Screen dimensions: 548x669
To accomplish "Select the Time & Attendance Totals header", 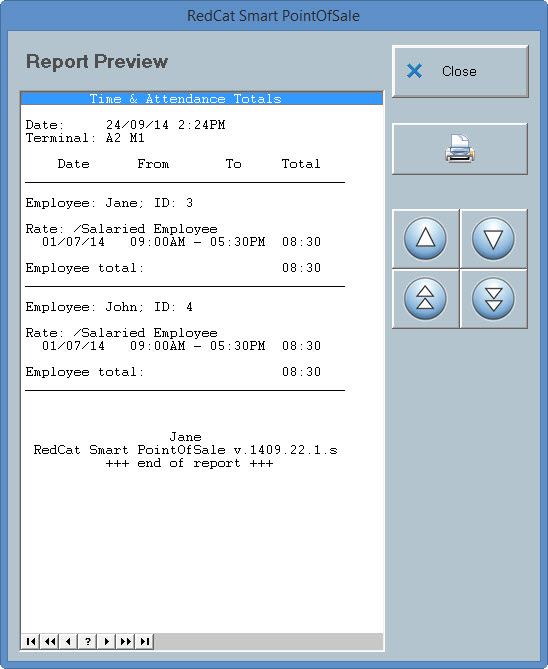I will pyautogui.click(x=202, y=99).
